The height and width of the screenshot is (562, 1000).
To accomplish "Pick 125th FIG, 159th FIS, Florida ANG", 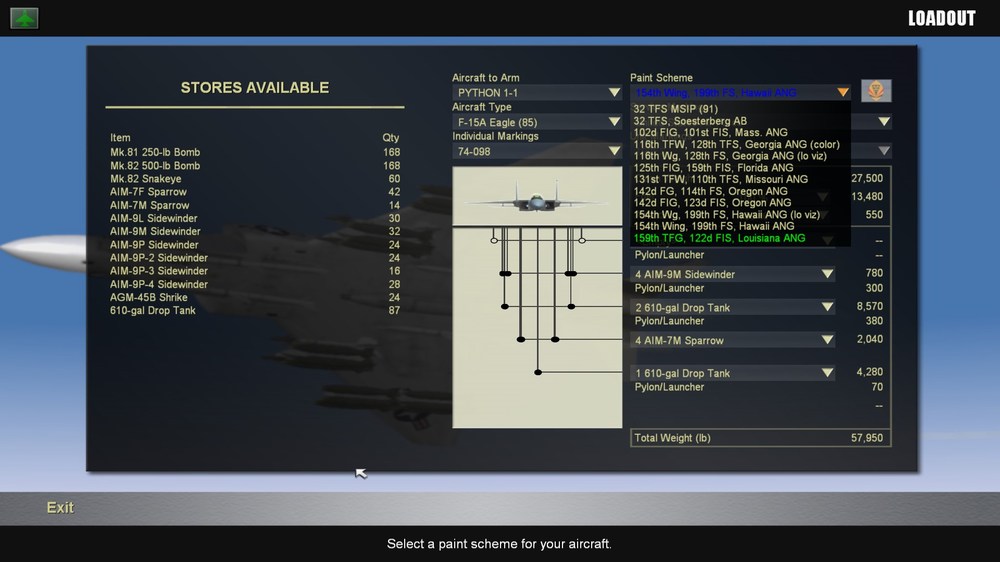I will (x=713, y=168).
